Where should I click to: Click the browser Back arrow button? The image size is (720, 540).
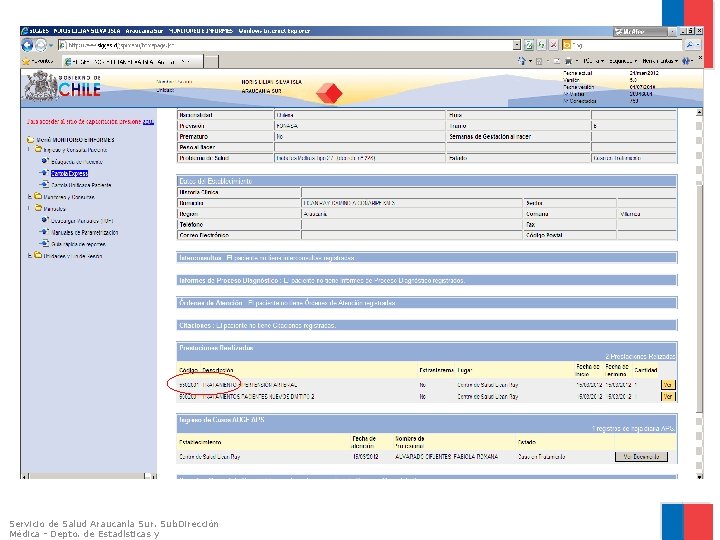tap(29, 45)
